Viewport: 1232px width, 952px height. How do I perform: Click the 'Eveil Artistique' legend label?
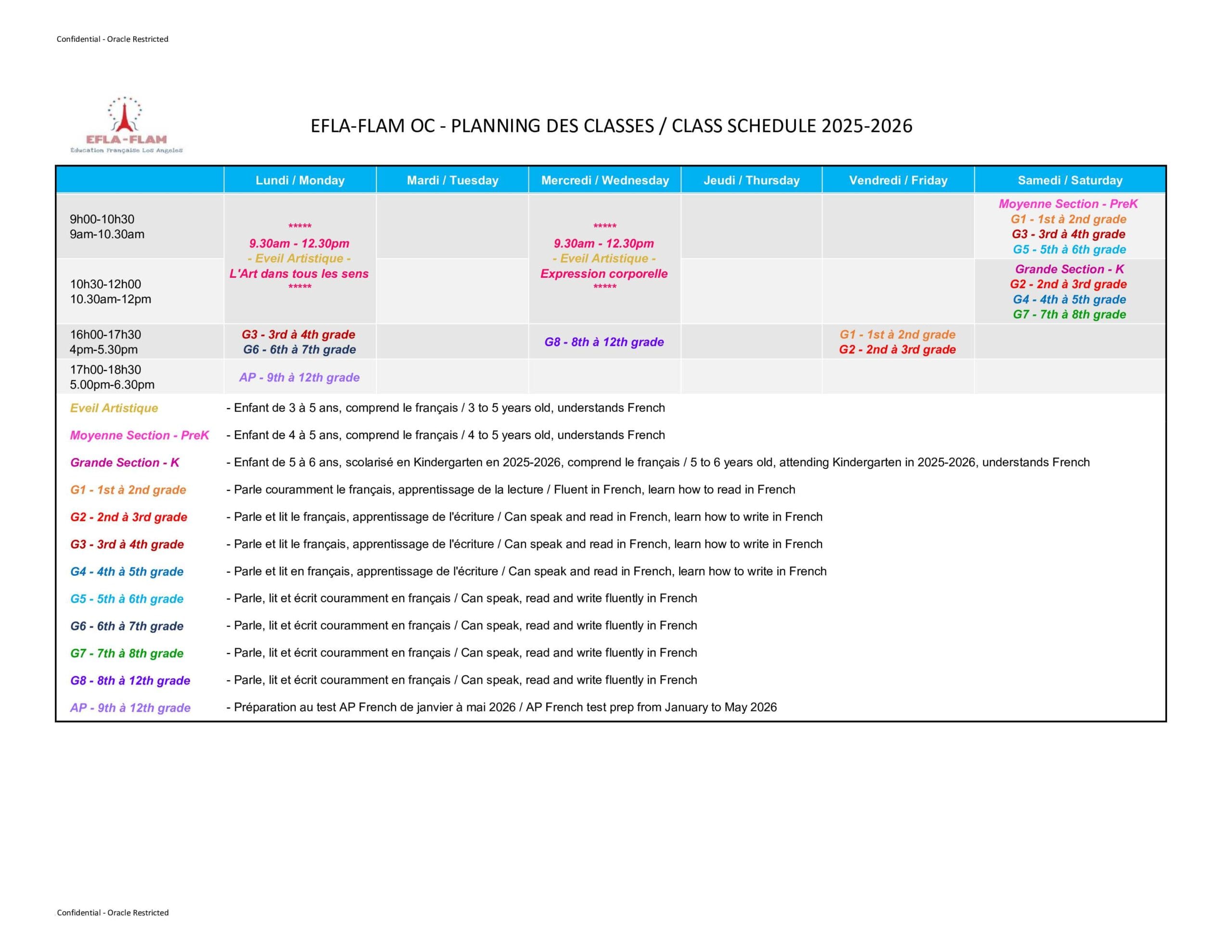click(114, 408)
